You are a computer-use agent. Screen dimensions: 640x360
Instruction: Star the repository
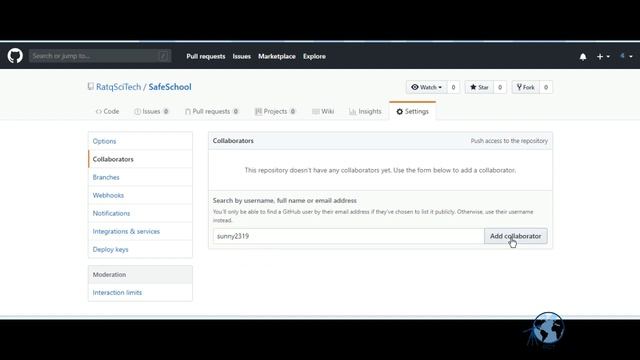point(479,87)
